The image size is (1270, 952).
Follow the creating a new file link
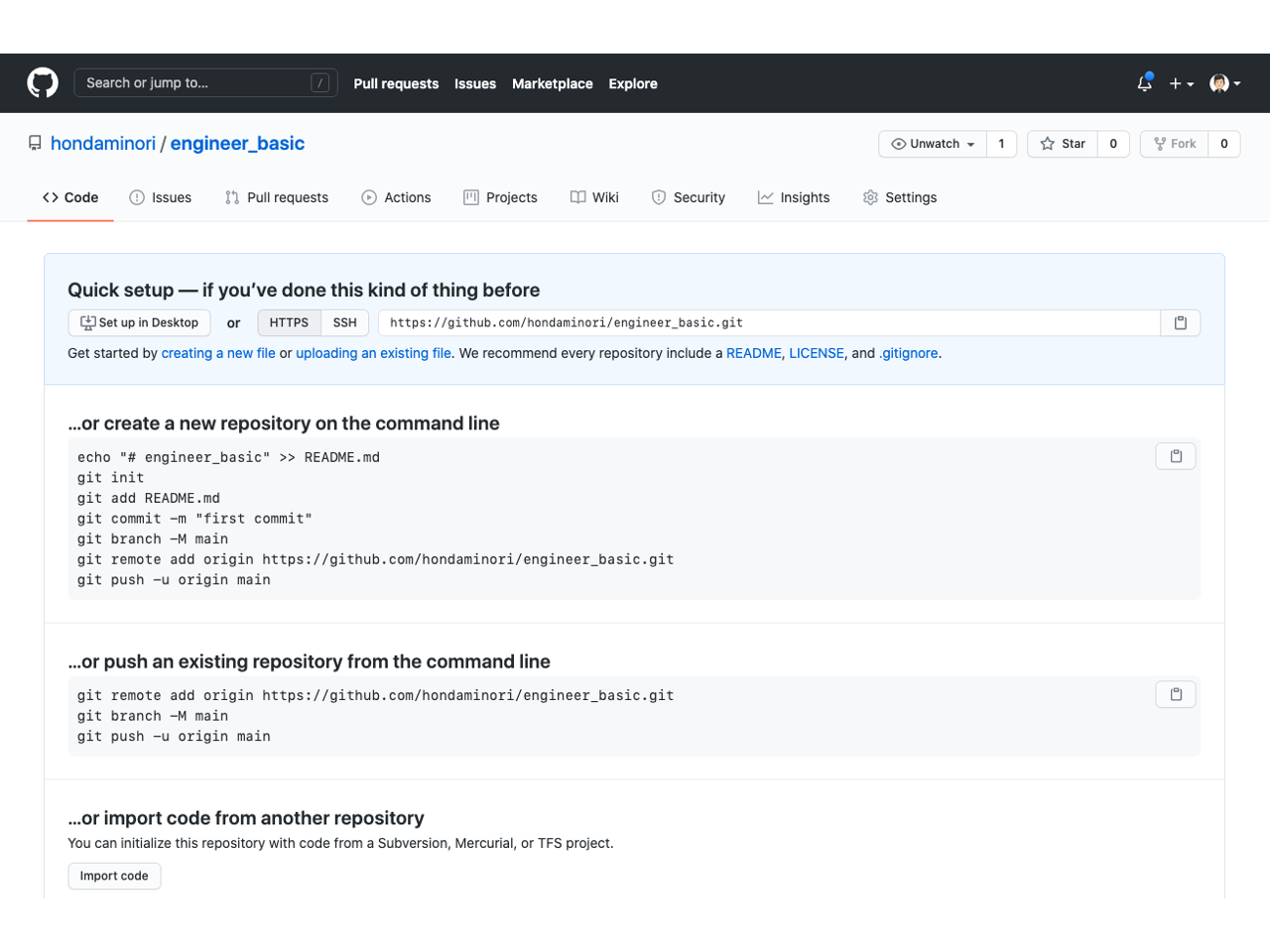(218, 353)
